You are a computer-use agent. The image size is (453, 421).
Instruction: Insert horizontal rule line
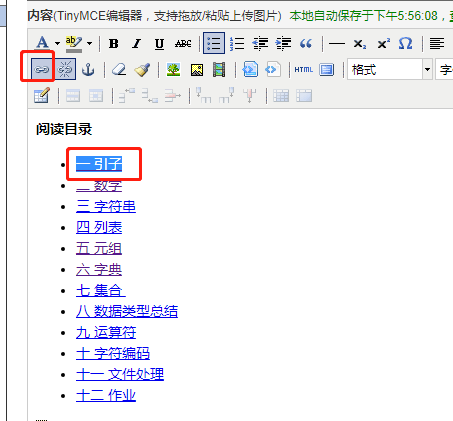(x=337, y=44)
